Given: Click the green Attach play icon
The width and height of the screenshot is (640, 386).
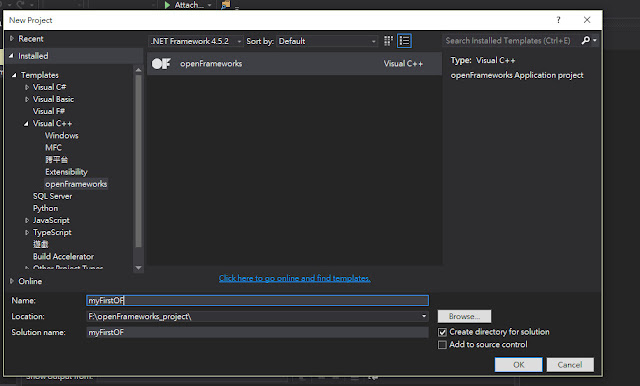Looking at the screenshot, I should (x=167, y=5).
